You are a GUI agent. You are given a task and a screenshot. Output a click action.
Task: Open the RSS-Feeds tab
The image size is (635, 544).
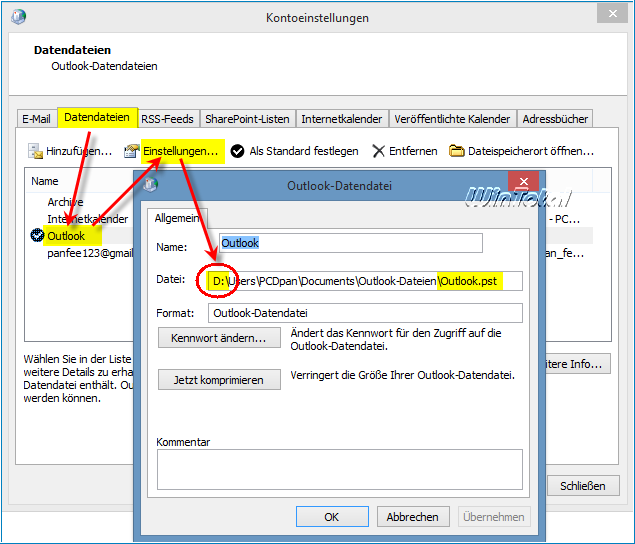(x=167, y=119)
